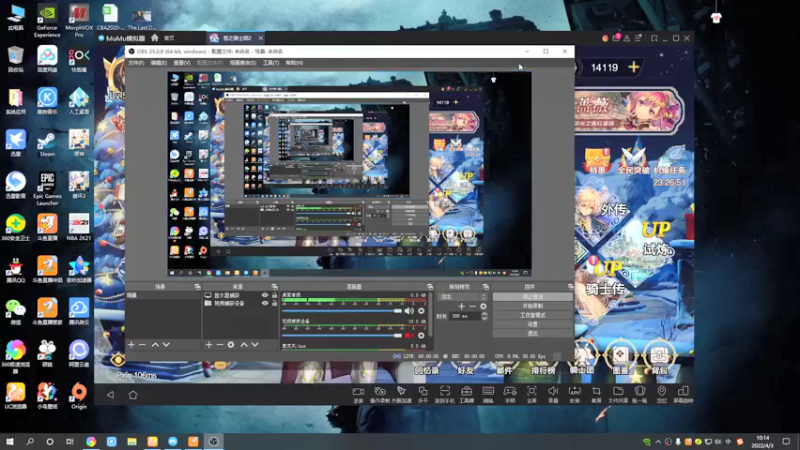Open OBS Scene Collection menu
The image size is (800, 450).
click(x=243, y=63)
